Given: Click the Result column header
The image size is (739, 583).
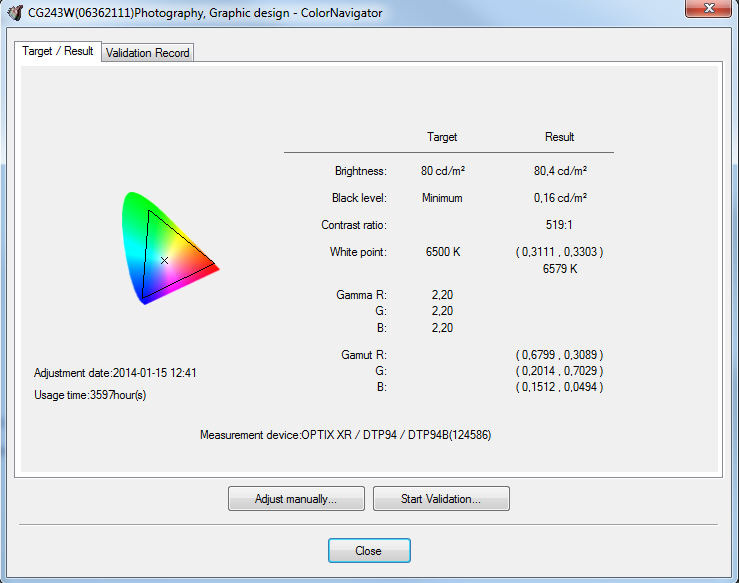Looking at the screenshot, I should [560, 137].
